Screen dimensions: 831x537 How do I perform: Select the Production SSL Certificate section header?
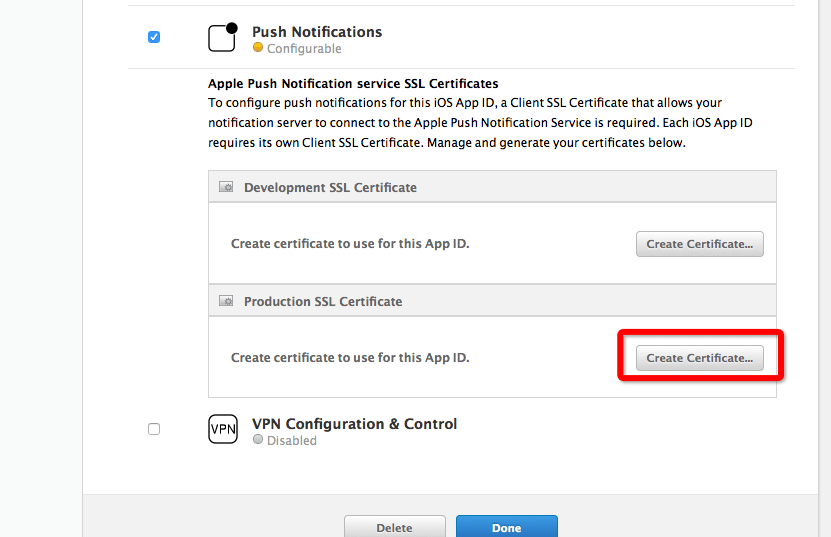click(323, 301)
